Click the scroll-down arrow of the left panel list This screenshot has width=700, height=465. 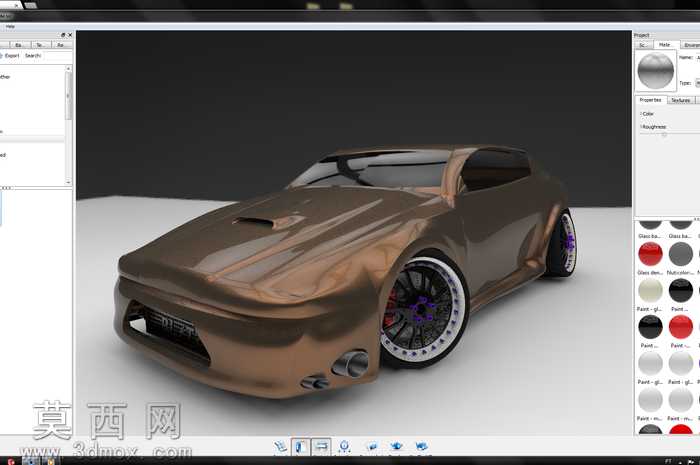click(x=68, y=182)
